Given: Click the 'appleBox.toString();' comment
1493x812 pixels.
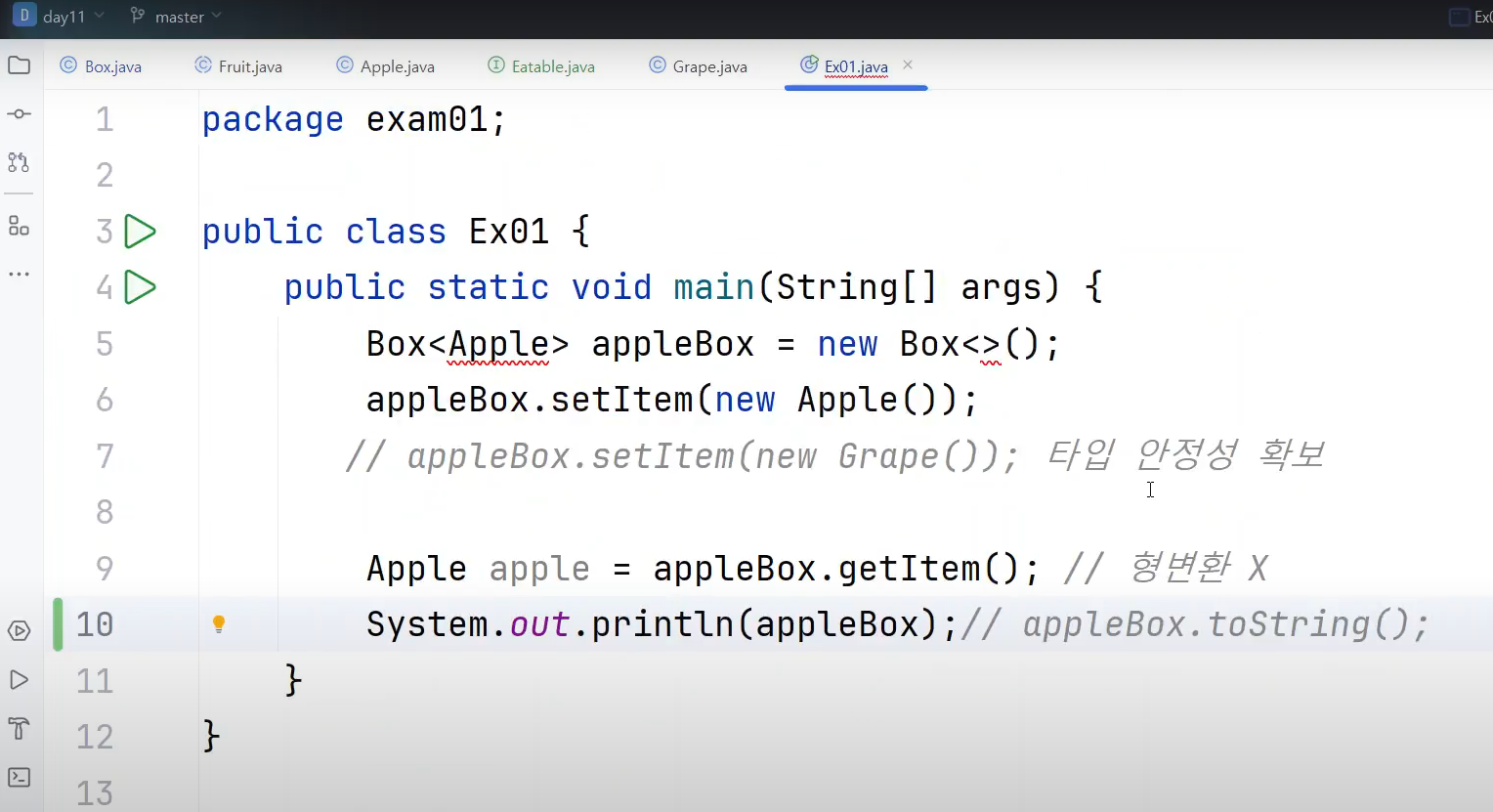Looking at the screenshot, I should pos(1226,624).
